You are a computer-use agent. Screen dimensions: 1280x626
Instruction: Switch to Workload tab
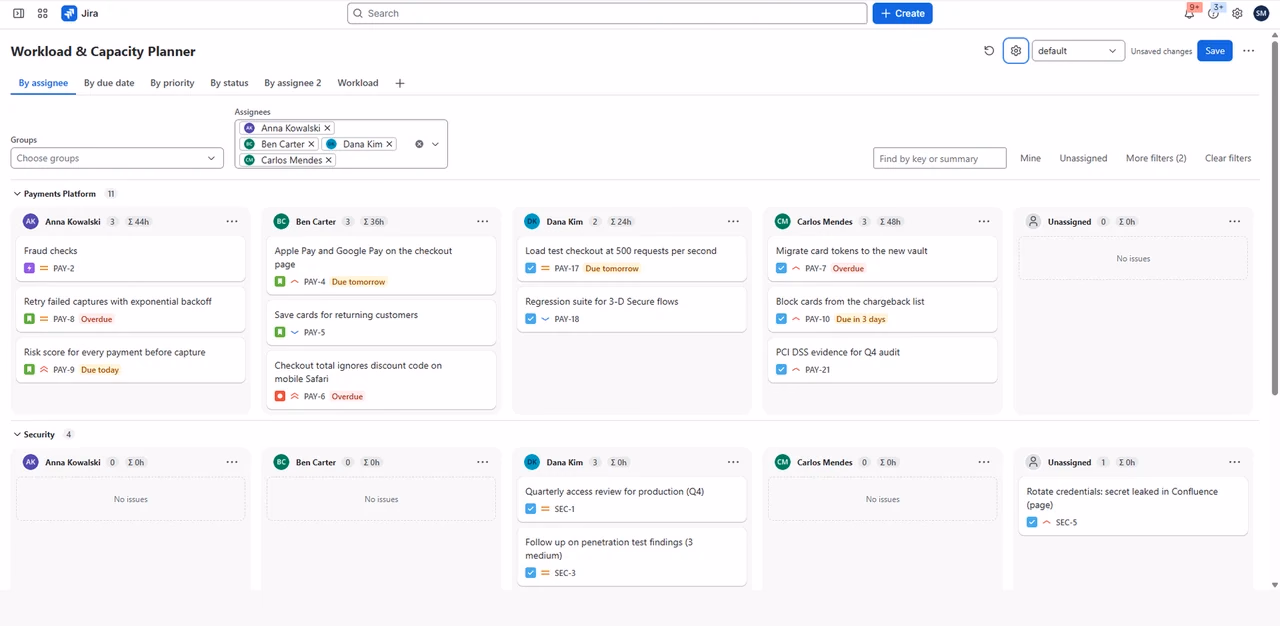point(358,83)
